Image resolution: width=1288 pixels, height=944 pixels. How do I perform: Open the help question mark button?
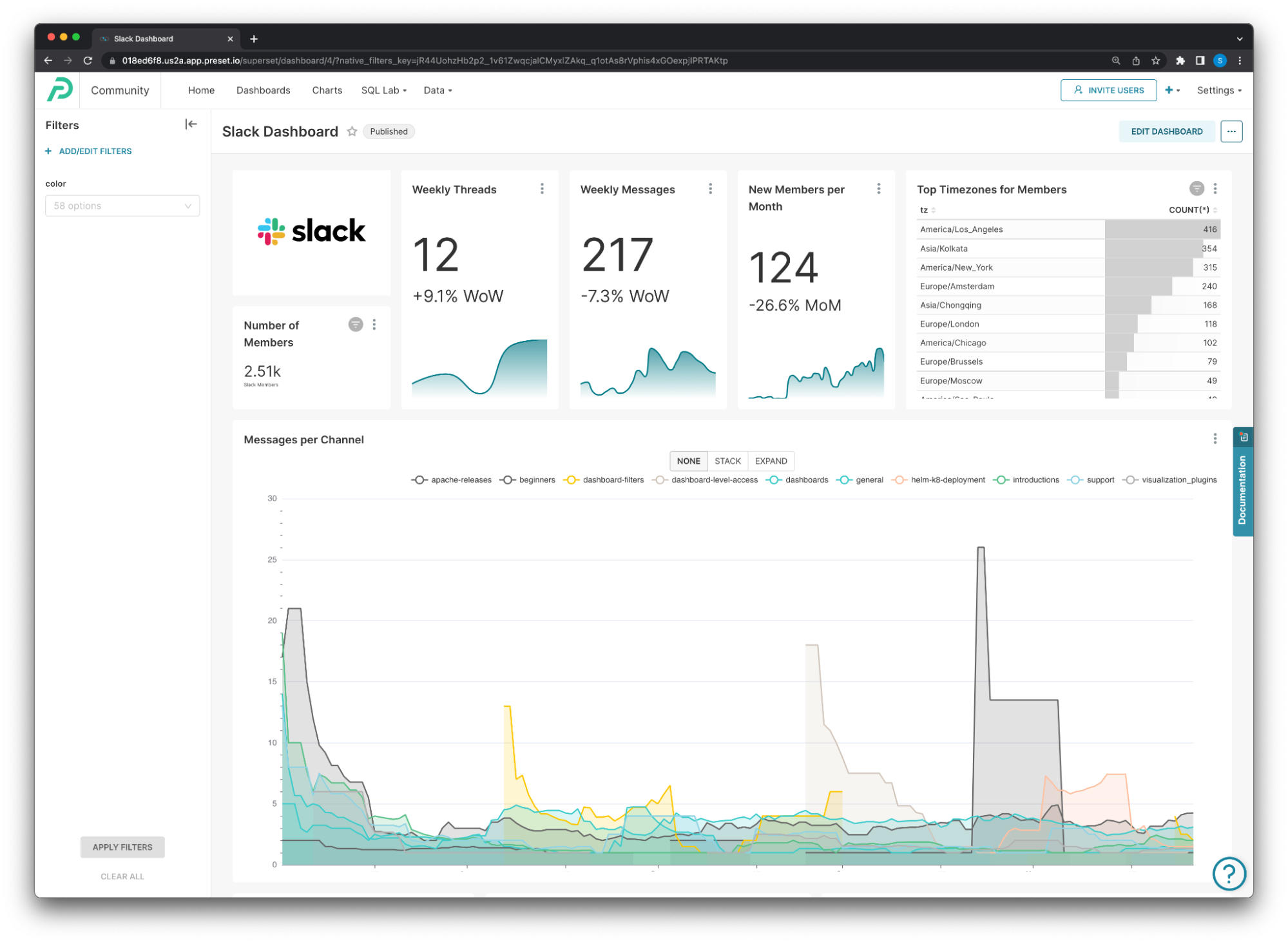pos(1228,873)
